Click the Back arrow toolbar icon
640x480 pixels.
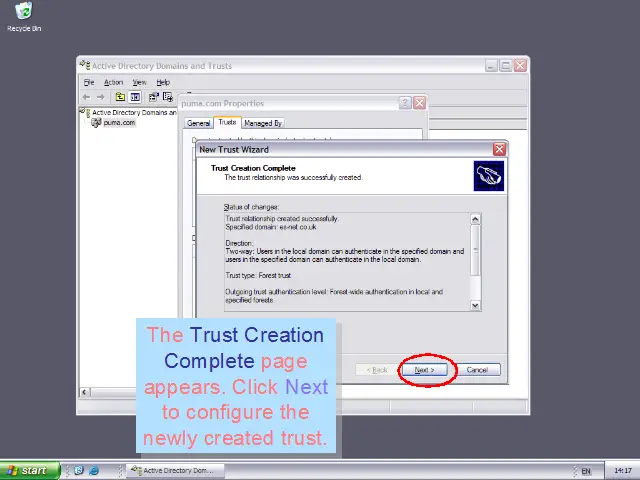86,97
